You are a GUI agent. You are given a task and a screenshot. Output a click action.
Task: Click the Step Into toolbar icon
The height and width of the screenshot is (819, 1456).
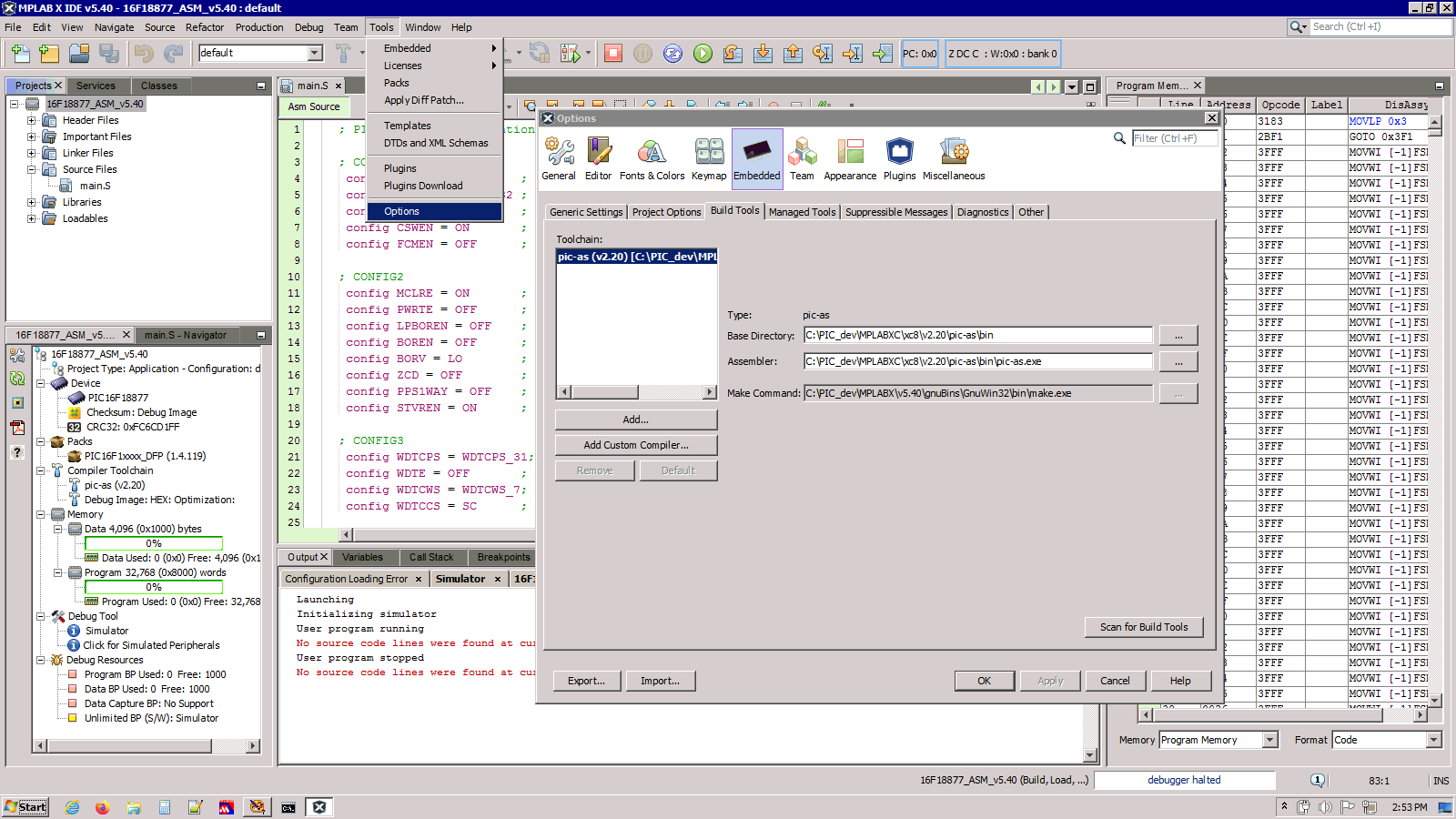click(763, 54)
